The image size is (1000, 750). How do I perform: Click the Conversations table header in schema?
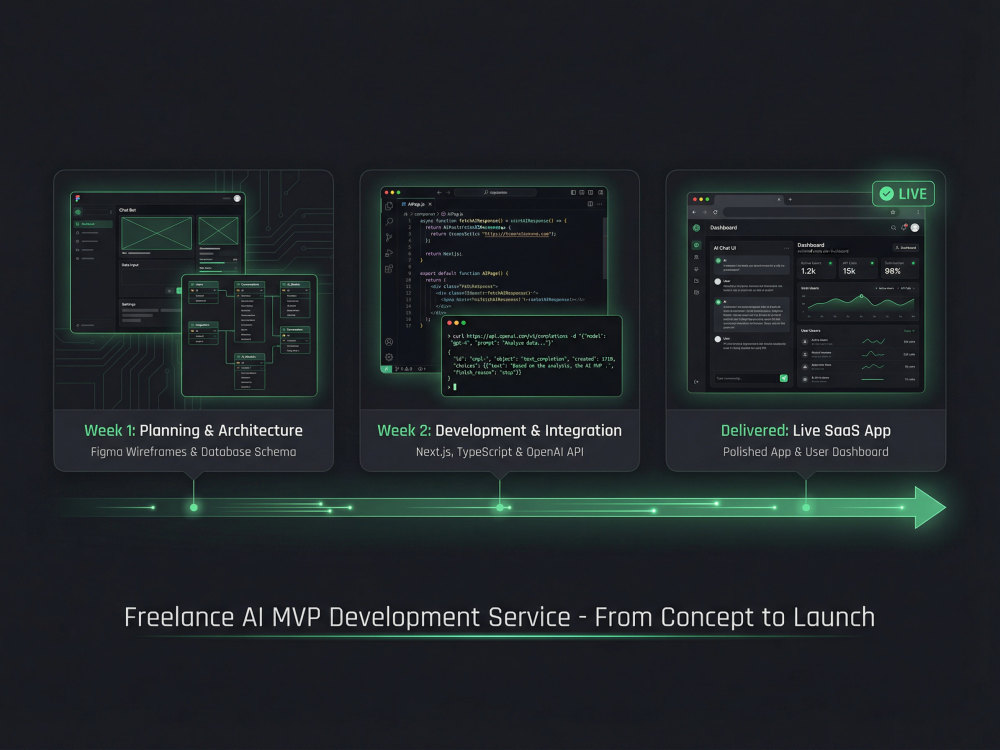pos(249,284)
